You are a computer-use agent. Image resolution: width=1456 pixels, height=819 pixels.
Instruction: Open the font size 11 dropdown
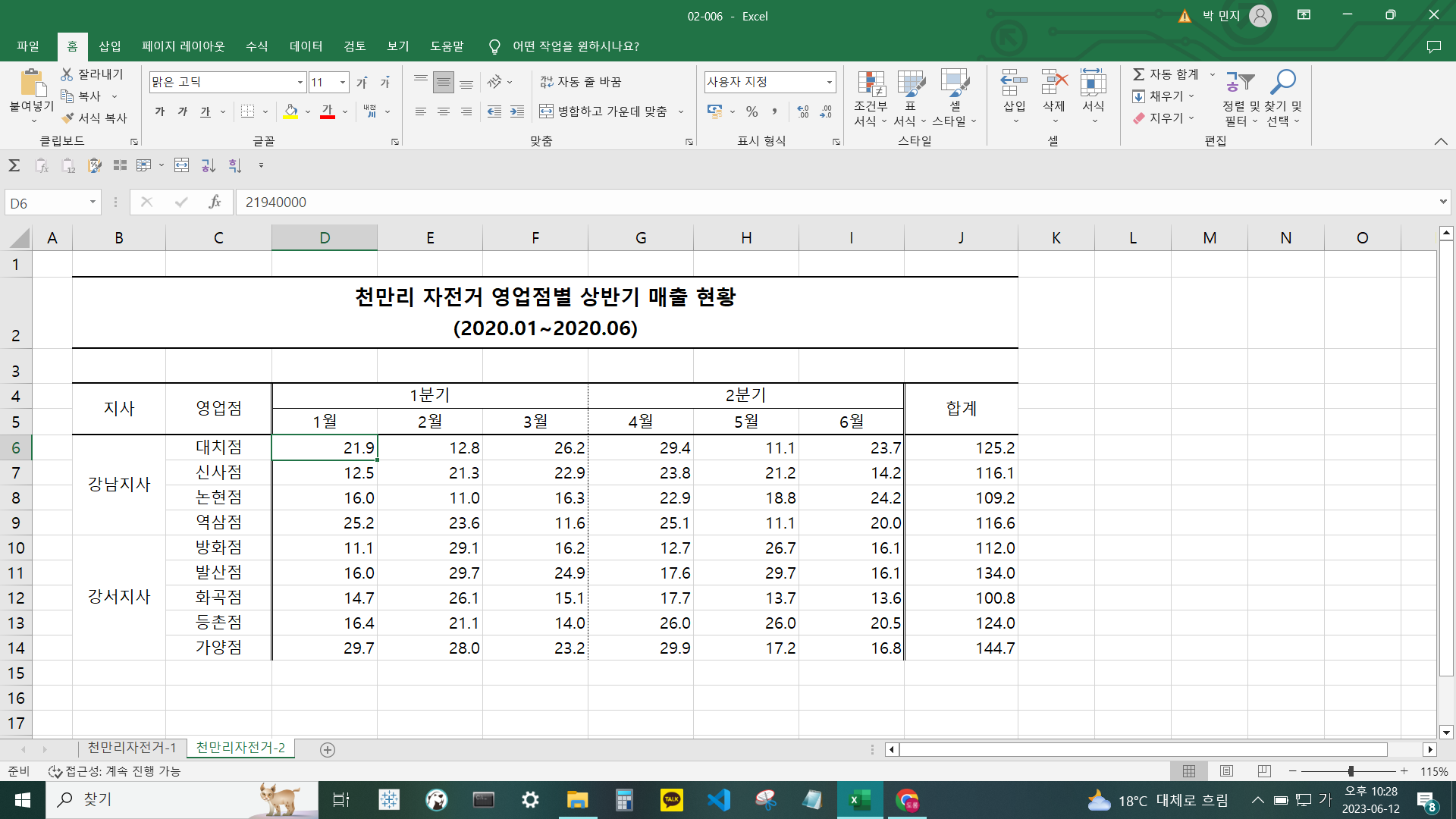coord(343,82)
